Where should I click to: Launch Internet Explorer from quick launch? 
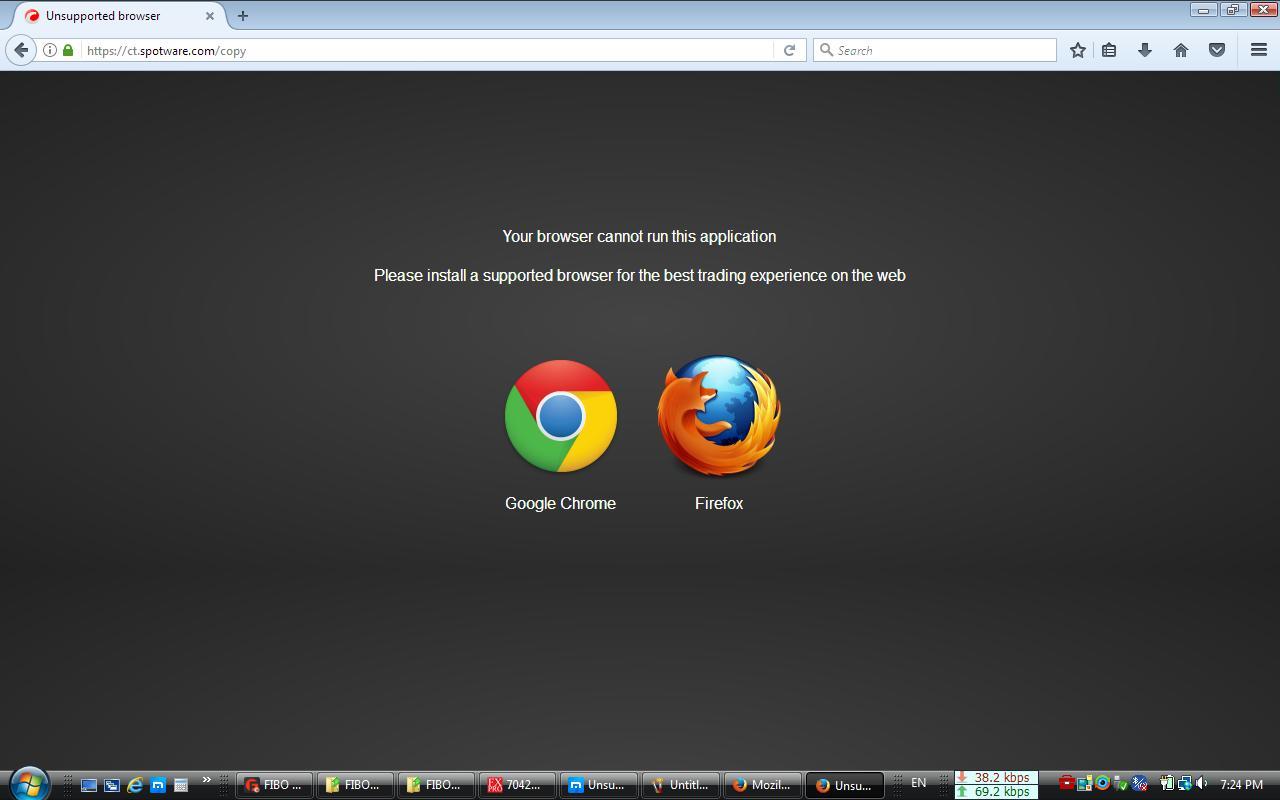click(134, 786)
